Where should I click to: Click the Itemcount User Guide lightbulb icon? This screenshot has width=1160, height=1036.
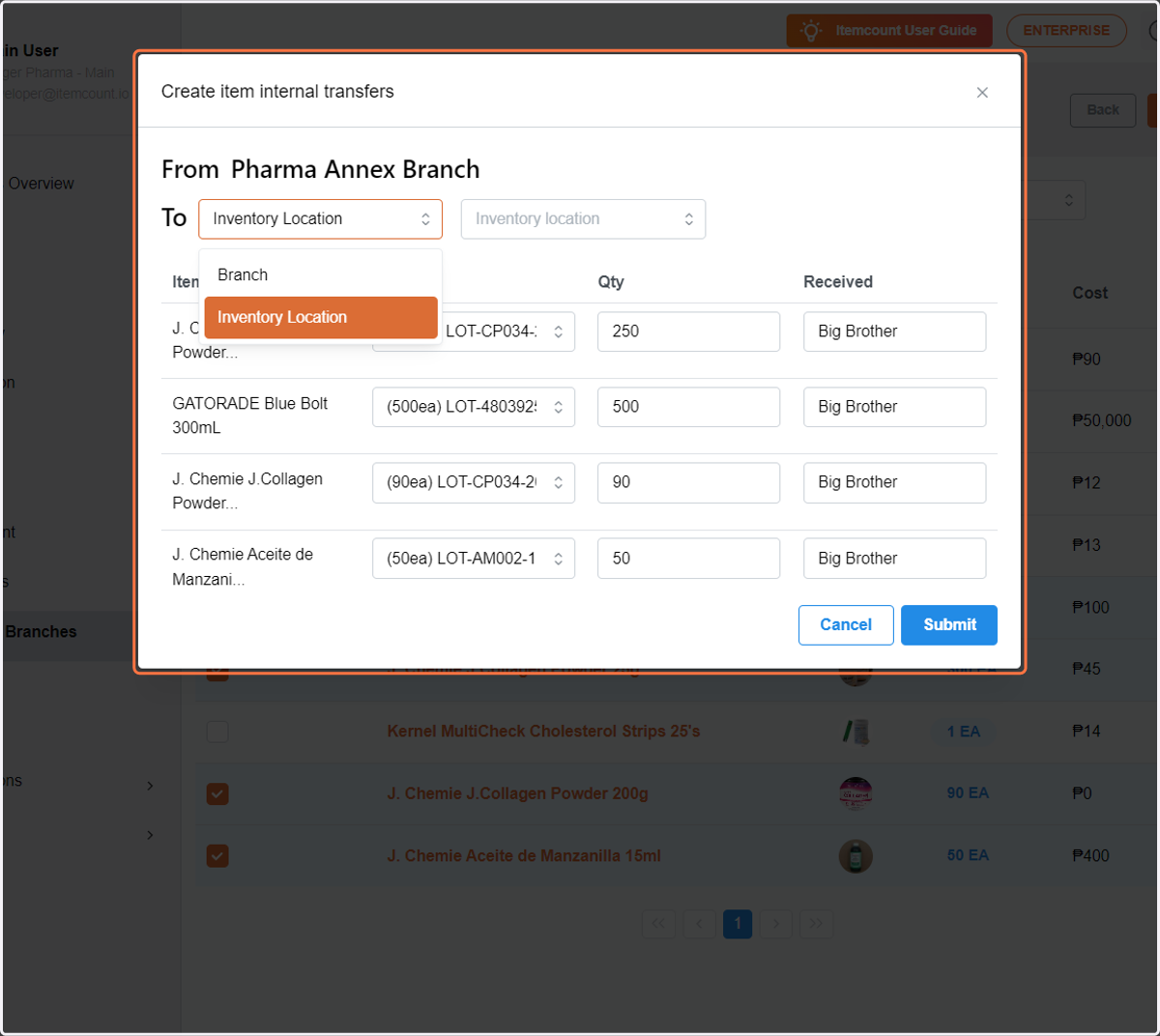click(811, 31)
